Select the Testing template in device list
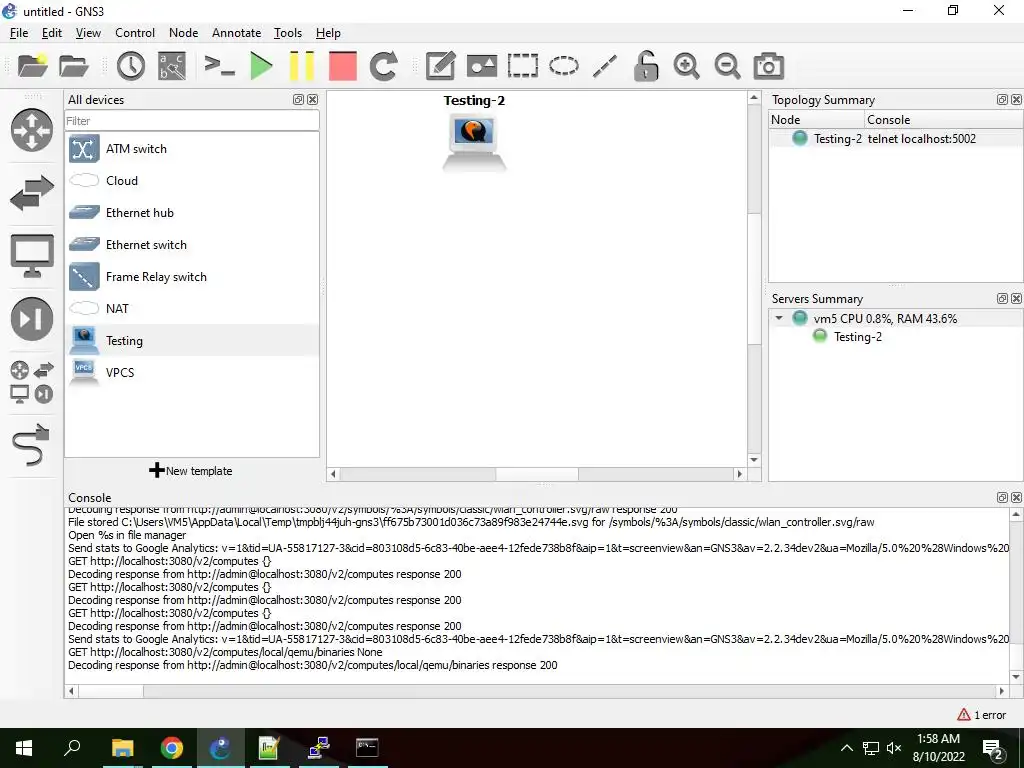1024x768 pixels. (x=192, y=341)
